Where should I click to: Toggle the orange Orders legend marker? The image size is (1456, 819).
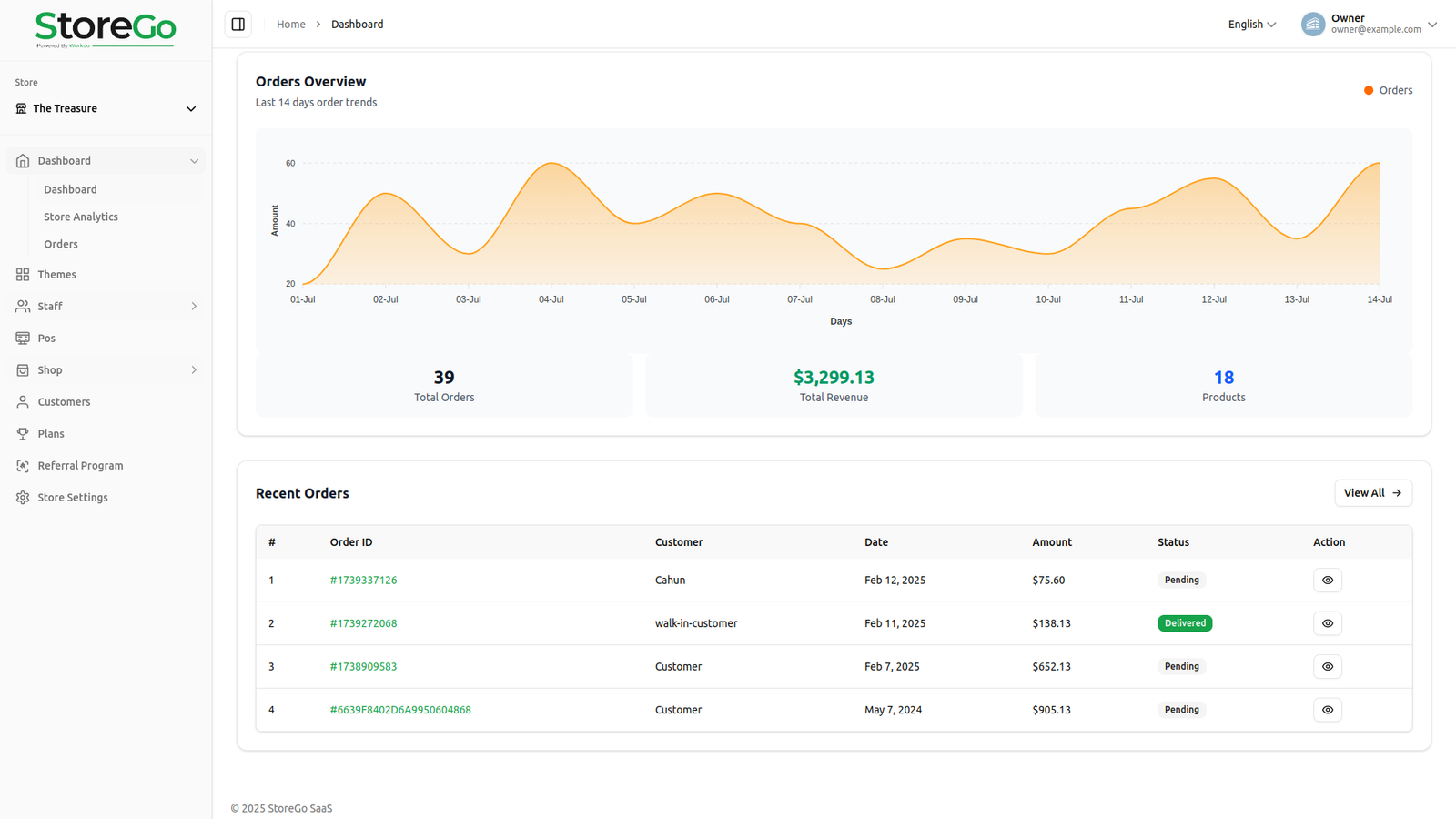[1368, 90]
